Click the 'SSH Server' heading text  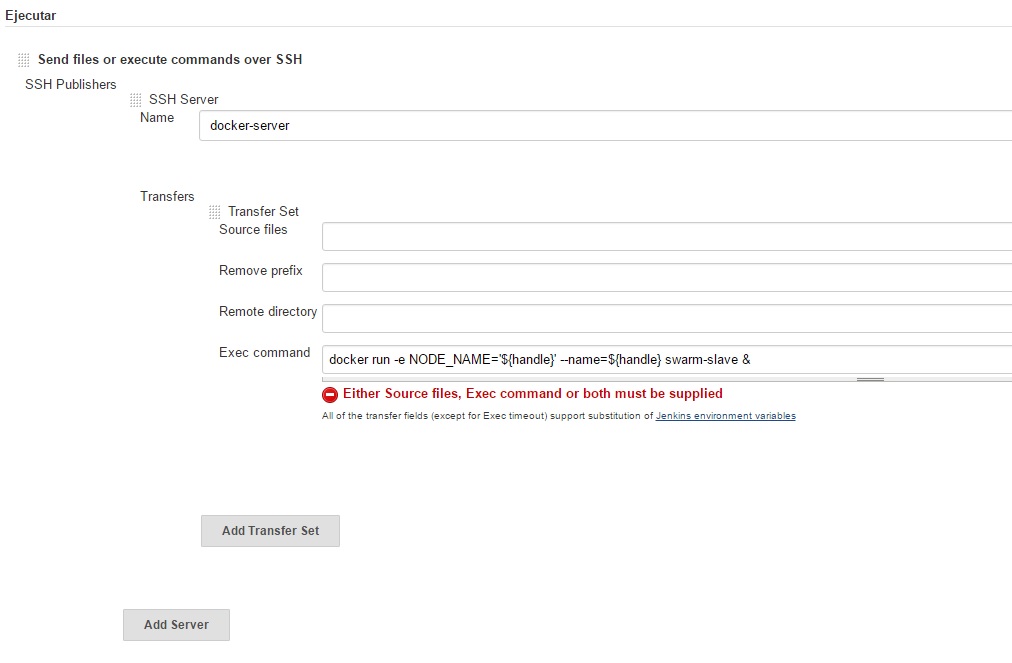(x=183, y=99)
